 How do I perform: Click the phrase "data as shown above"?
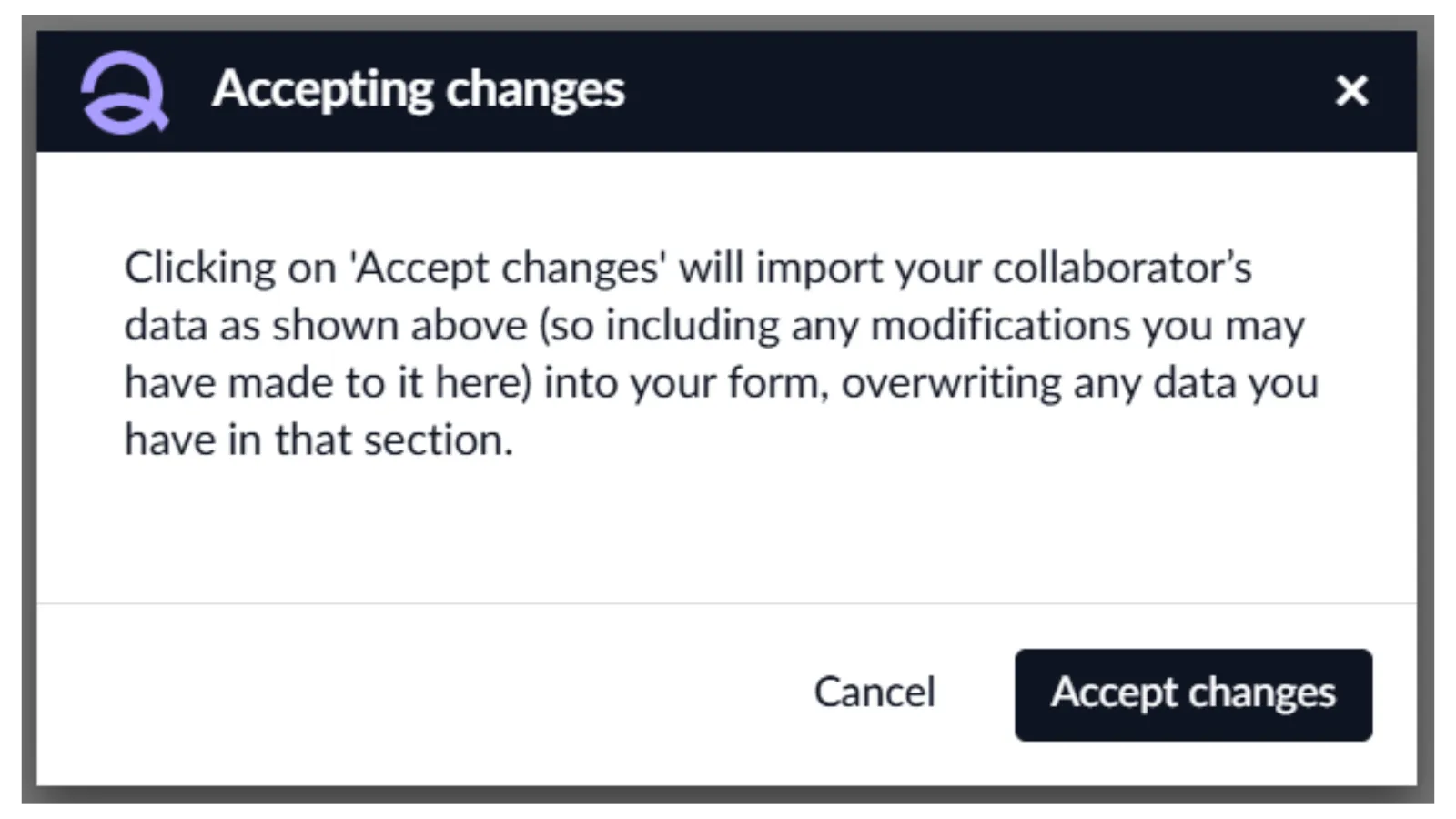pos(325,326)
